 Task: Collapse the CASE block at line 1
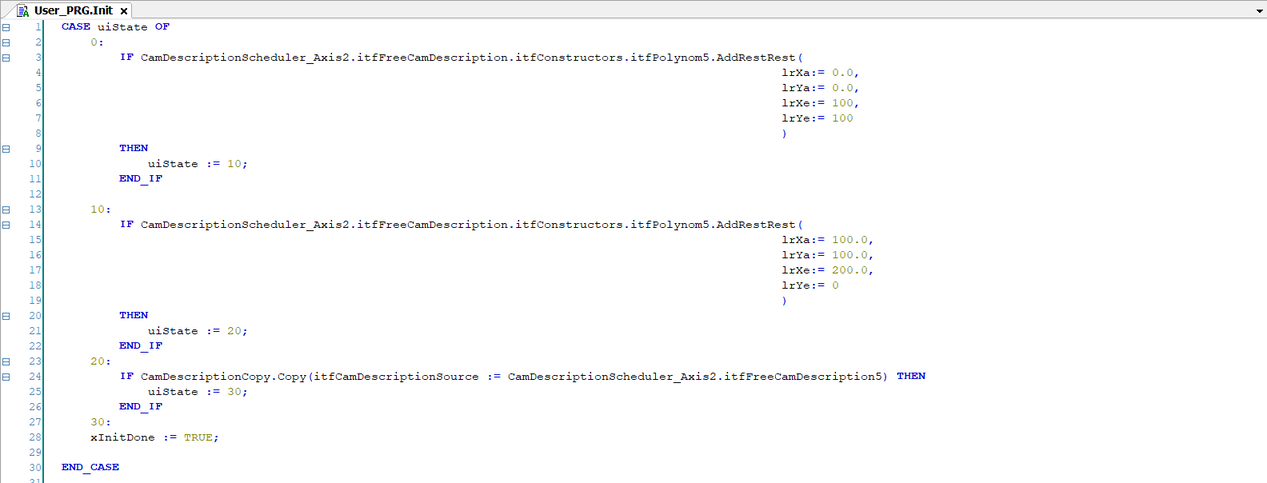point(6,27)
